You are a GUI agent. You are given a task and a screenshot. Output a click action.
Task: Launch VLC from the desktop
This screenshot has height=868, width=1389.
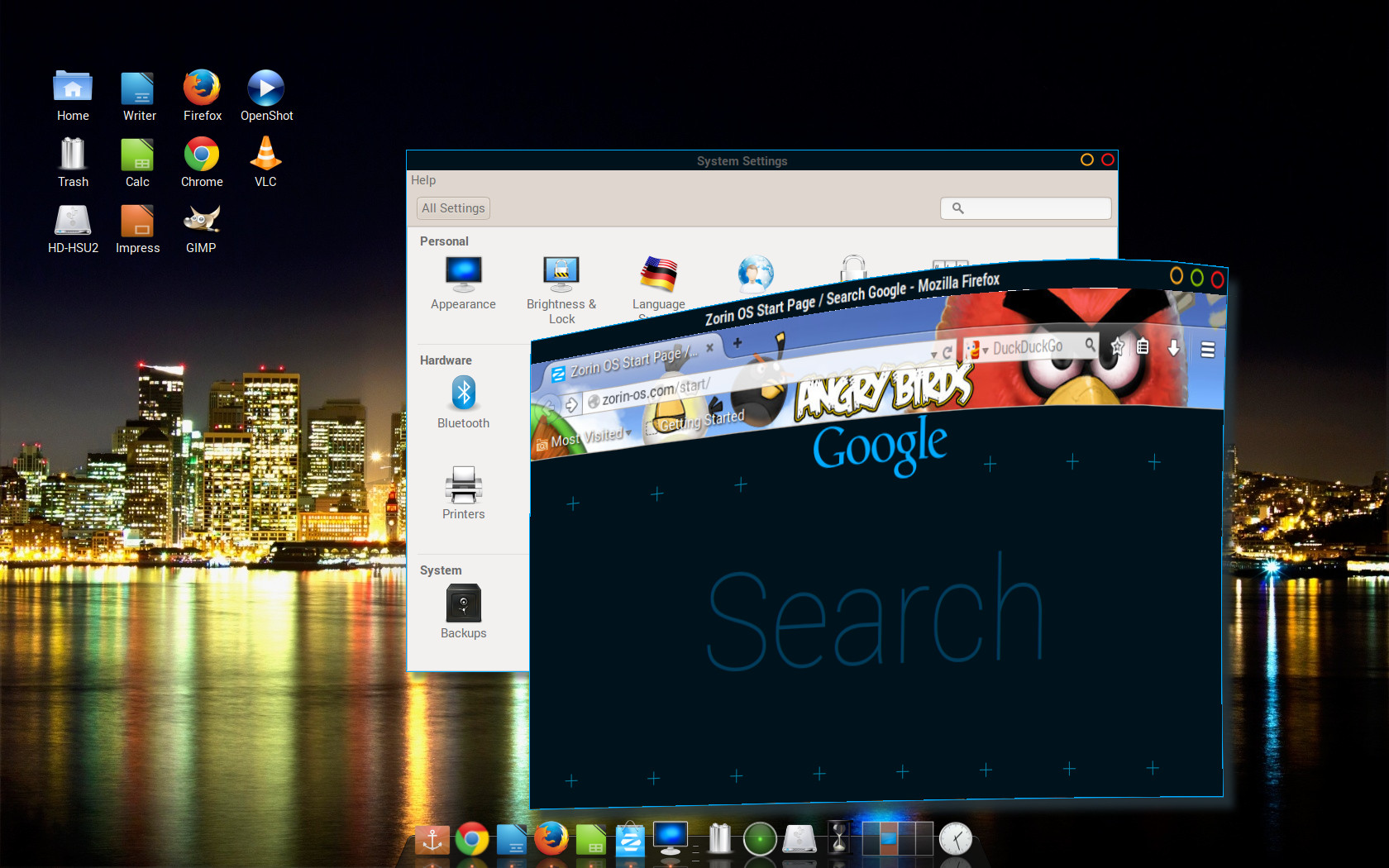pos(265,162)
